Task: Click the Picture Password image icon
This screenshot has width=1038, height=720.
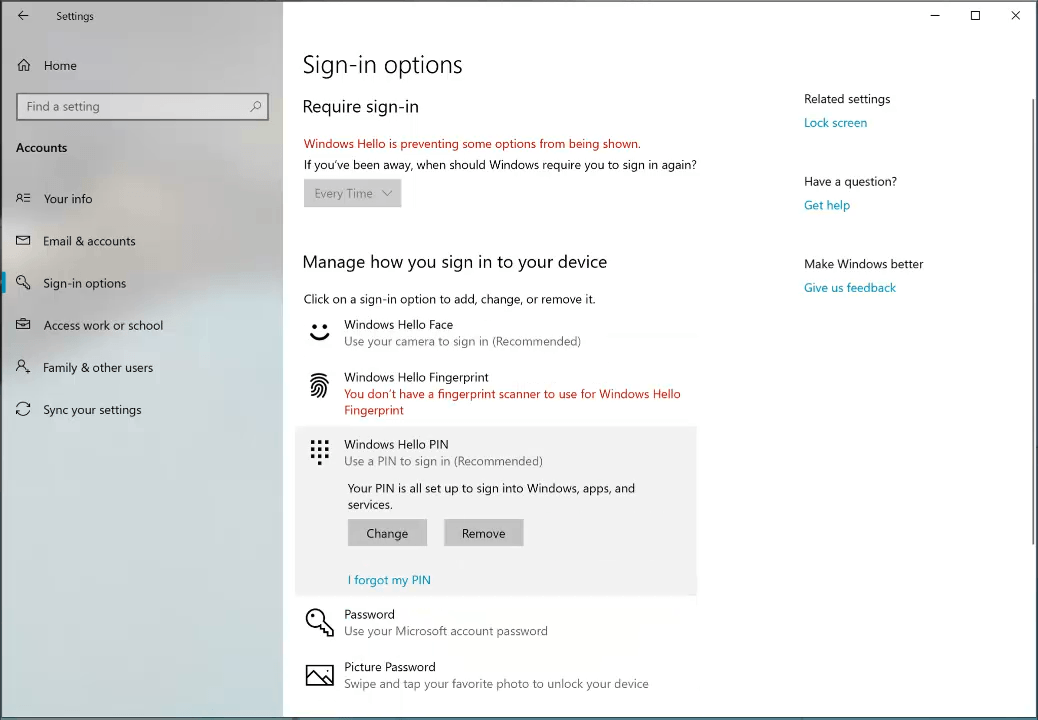Action: tap(319, 675)
